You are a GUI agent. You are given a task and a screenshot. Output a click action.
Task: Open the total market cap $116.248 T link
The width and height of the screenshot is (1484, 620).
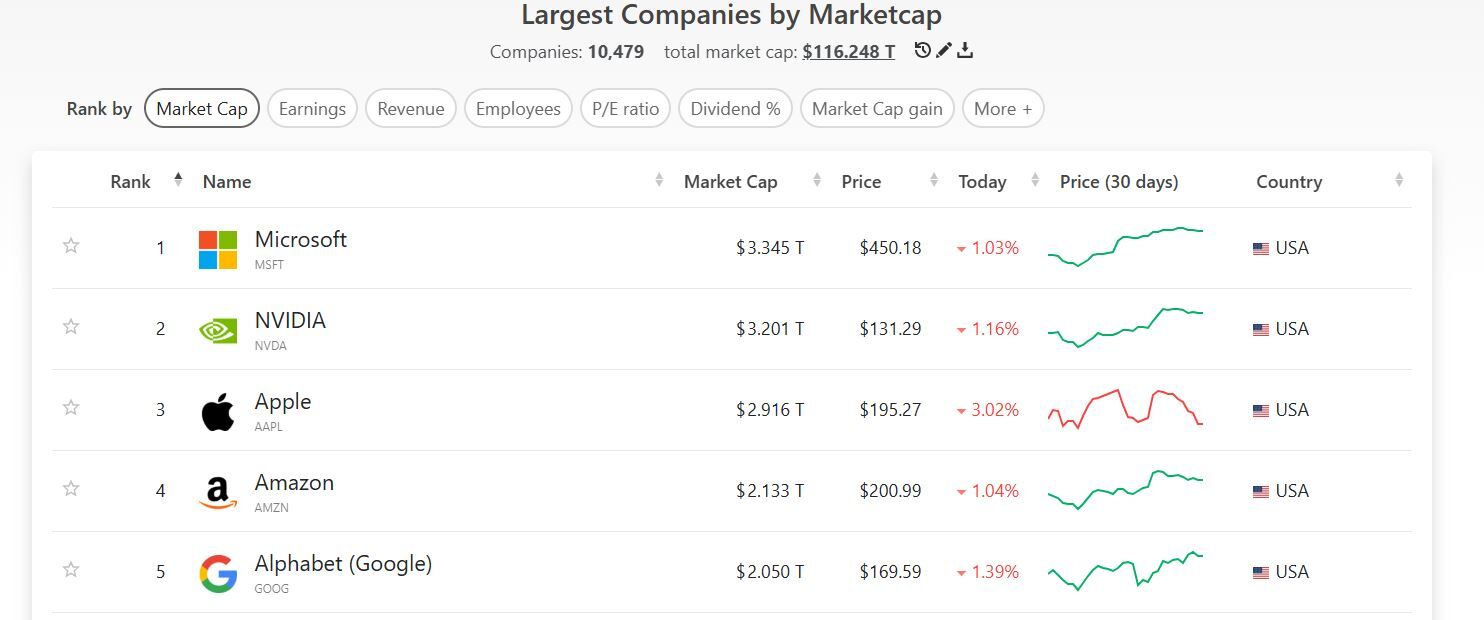point(848,51)
